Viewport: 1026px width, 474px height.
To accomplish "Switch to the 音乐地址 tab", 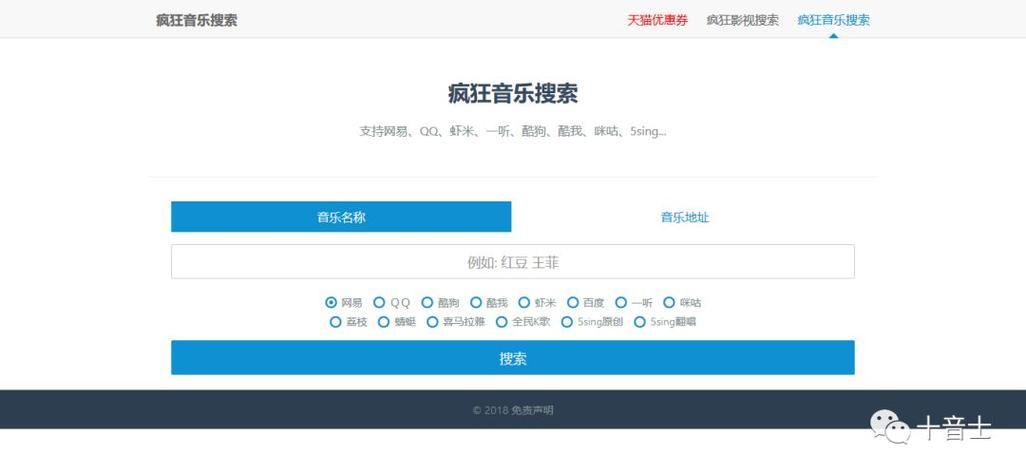I will tap(684, 217).
